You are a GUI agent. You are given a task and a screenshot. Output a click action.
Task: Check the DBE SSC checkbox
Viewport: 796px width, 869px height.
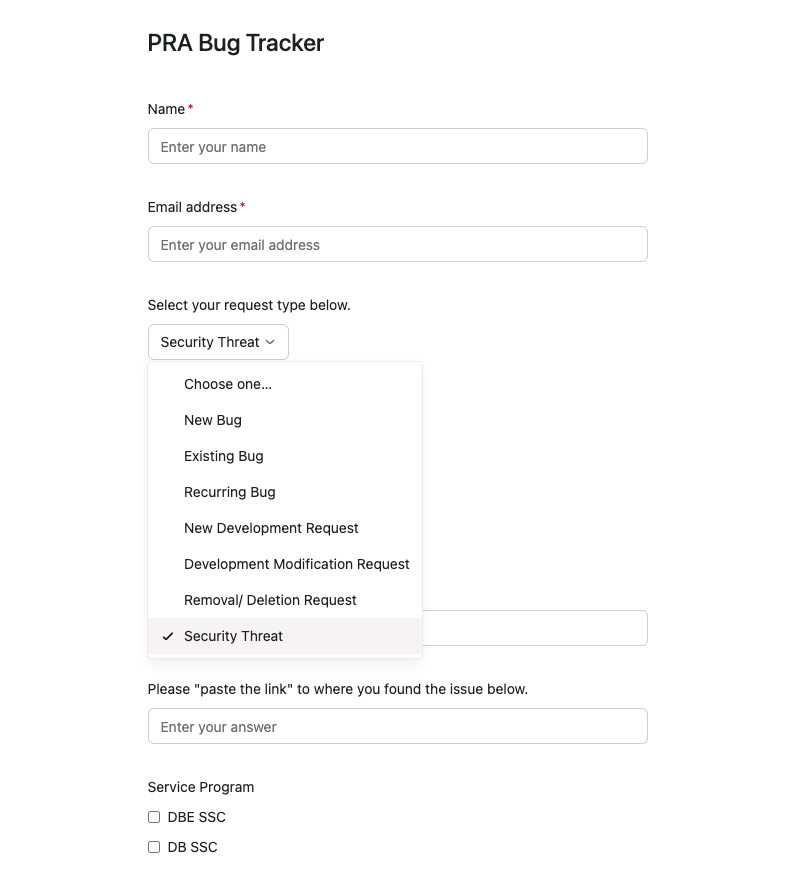coord(154,817)
